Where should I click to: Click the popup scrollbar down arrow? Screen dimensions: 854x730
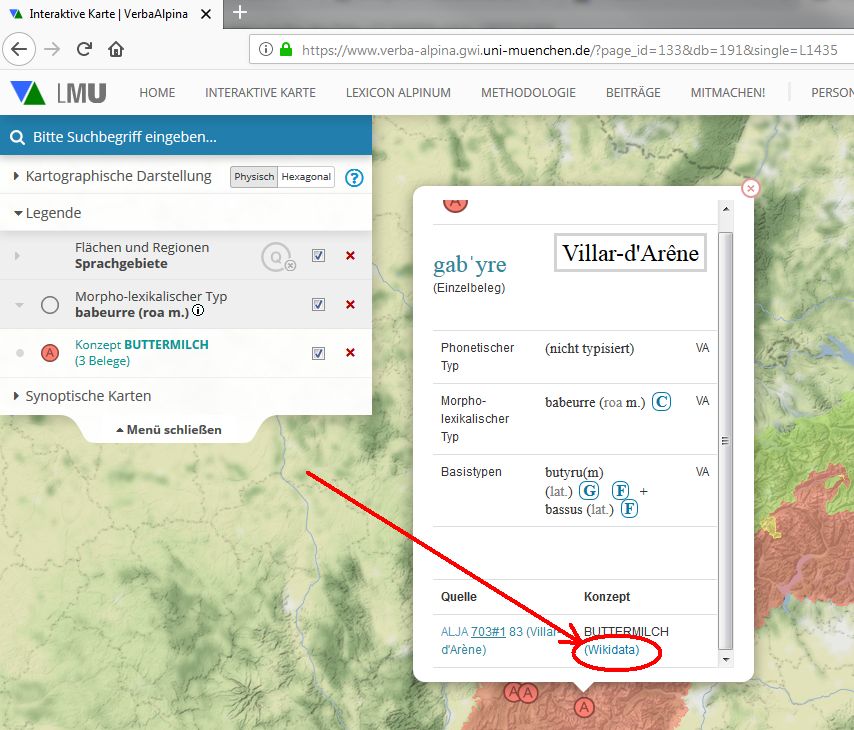pos(725,660)
